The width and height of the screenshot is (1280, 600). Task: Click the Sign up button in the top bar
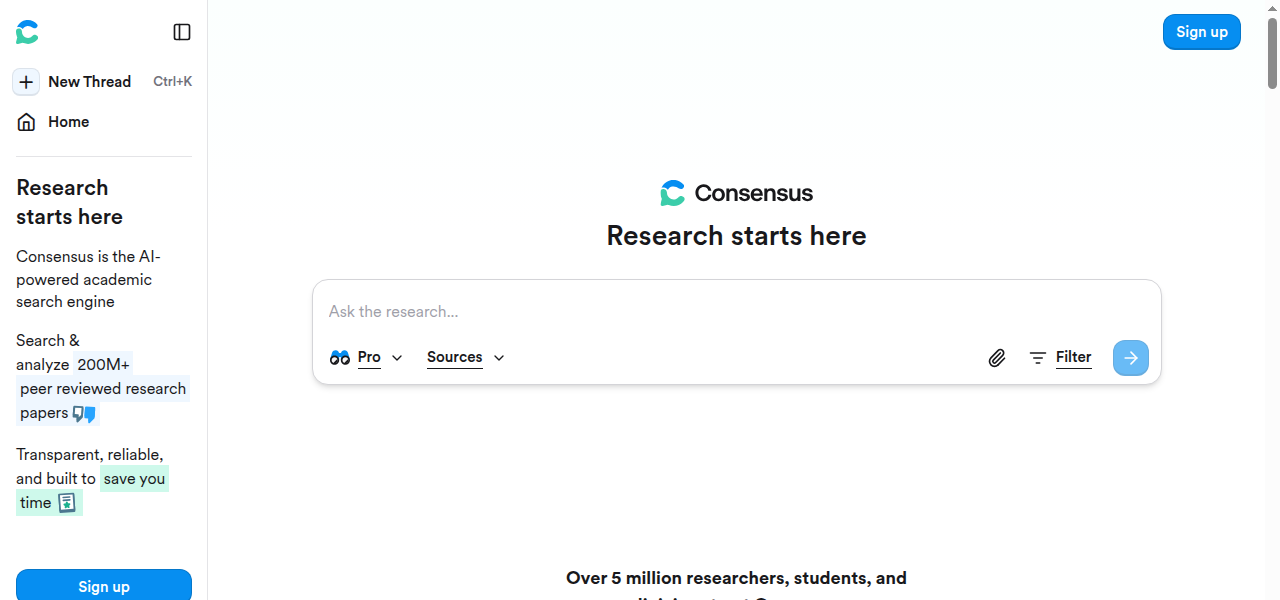(1201, 31)
